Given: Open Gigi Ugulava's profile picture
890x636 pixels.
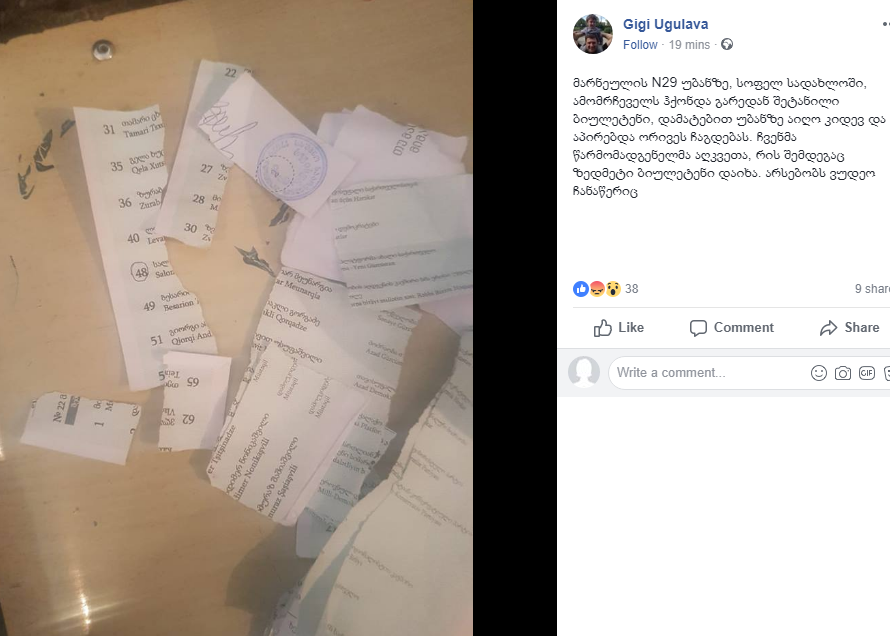Looking at the screenshot, I should coord(593,34).
